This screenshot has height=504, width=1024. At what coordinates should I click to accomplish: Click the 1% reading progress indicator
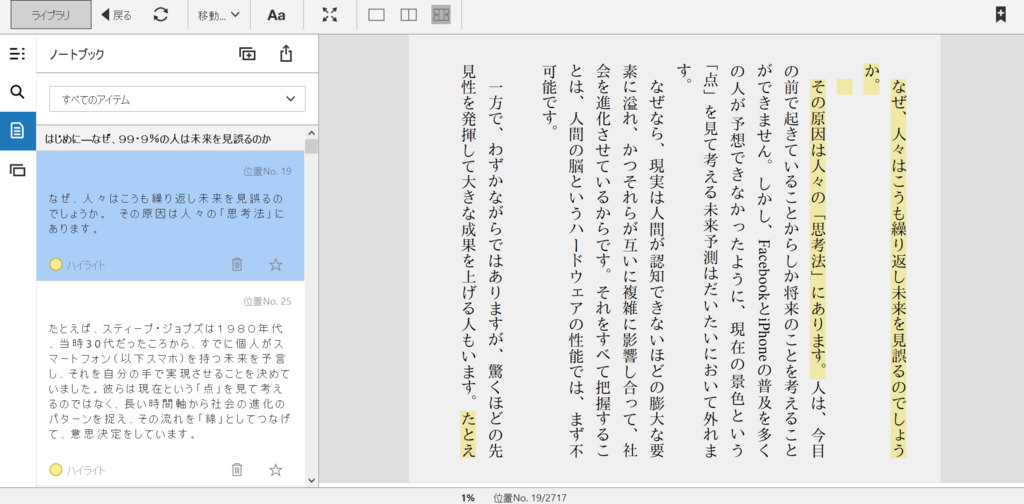click(x=468, y=498)
